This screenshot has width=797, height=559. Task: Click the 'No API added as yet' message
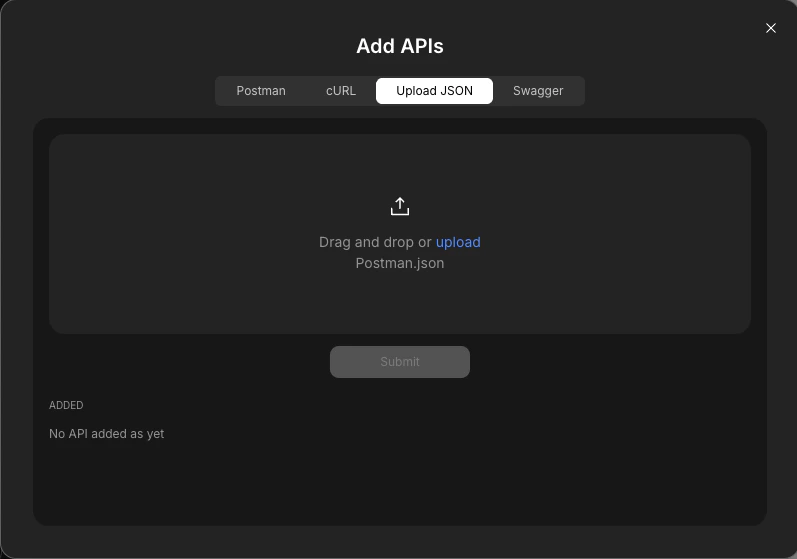pyautogui.click(x=106, y=433)
